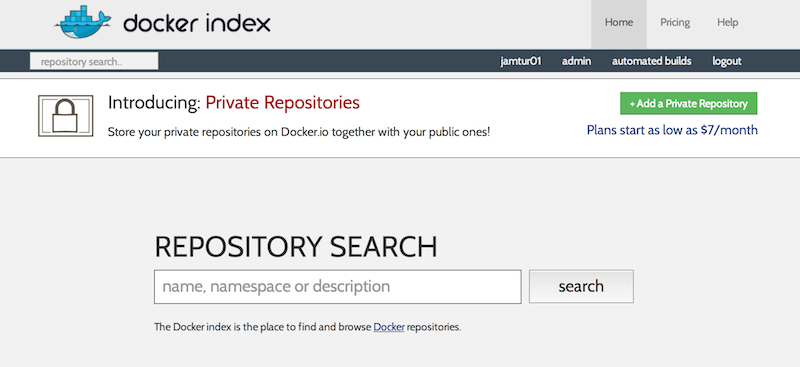Open the jamtur01 user profile link
Screen dimensions: 800x367
[x=520, y=61]
